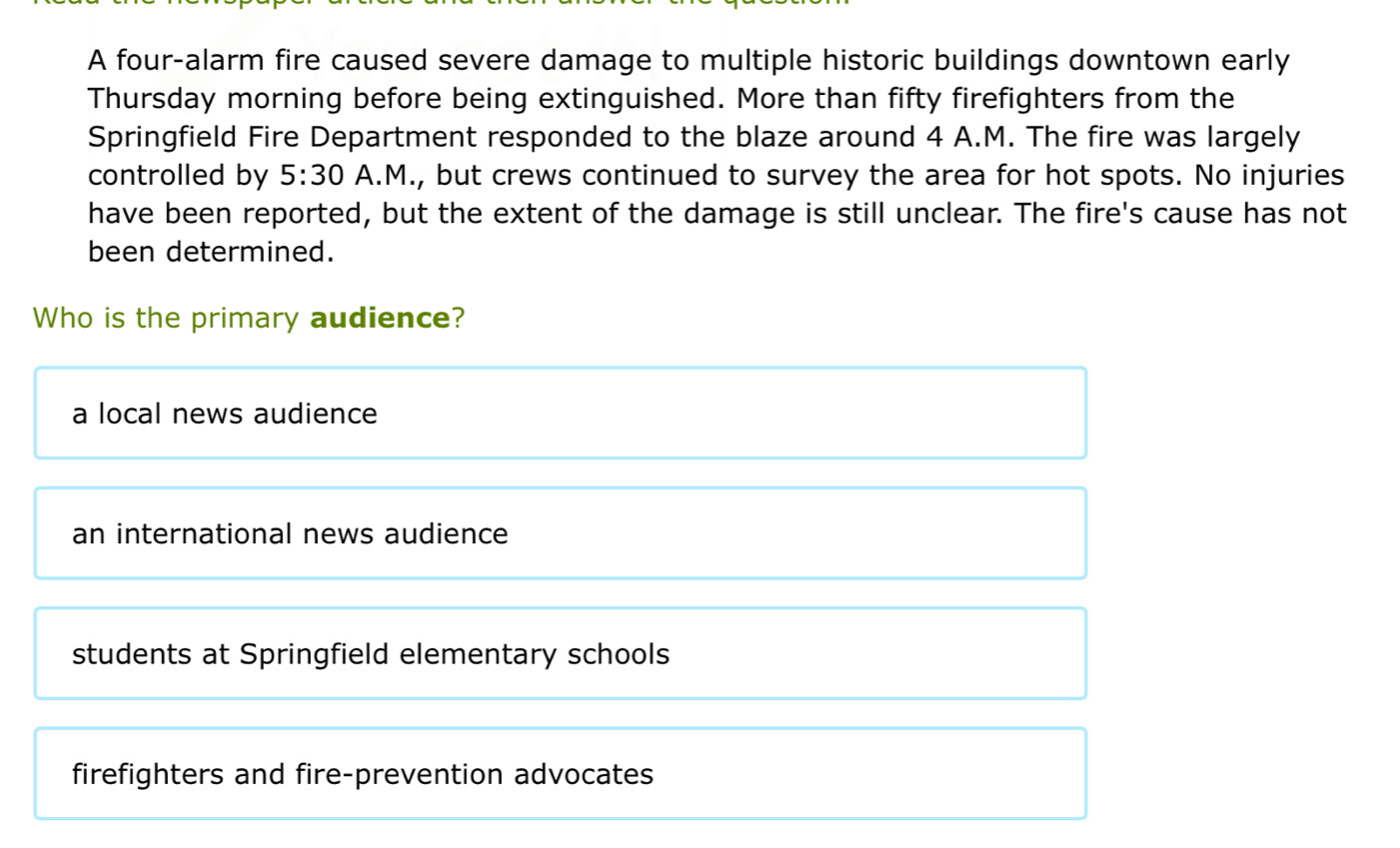
Task: Pick 'students at Springfield elementary schools' answer
Action: tap(561, 654)
